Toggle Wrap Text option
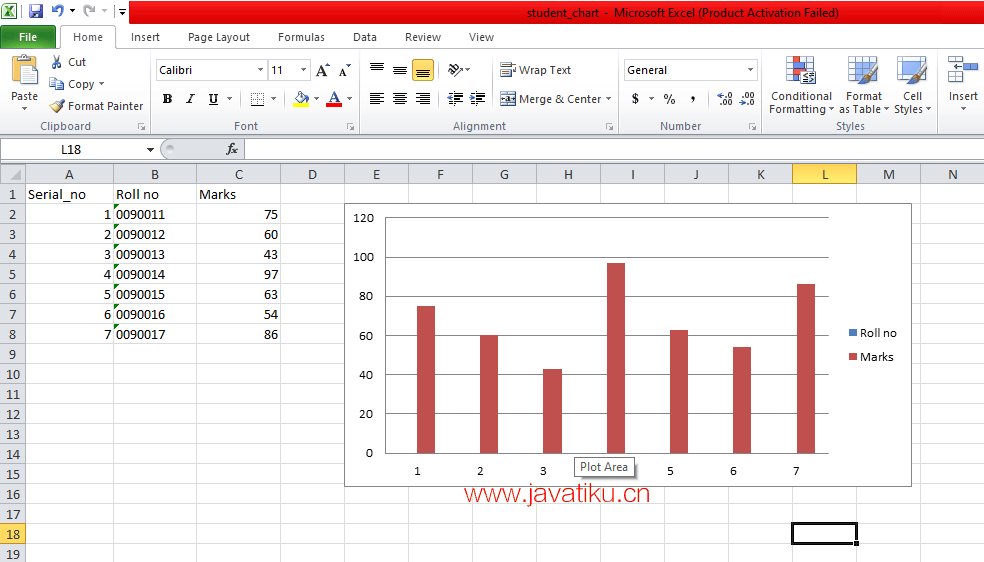Screen dimensions: 984x562 [x=536, y=70]
